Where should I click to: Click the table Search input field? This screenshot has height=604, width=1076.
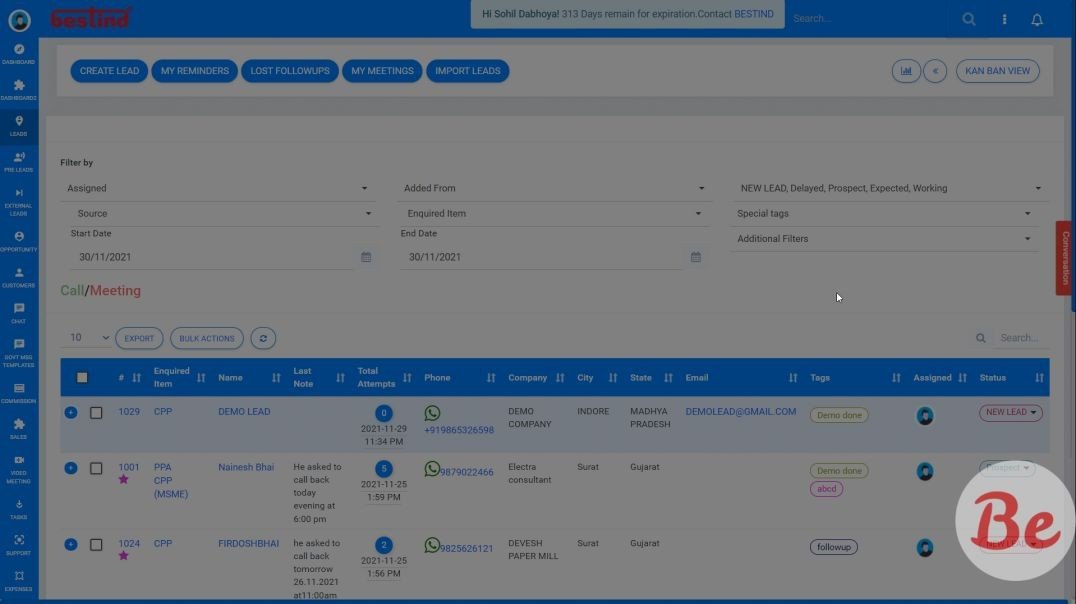click(x=1019, y=338)
